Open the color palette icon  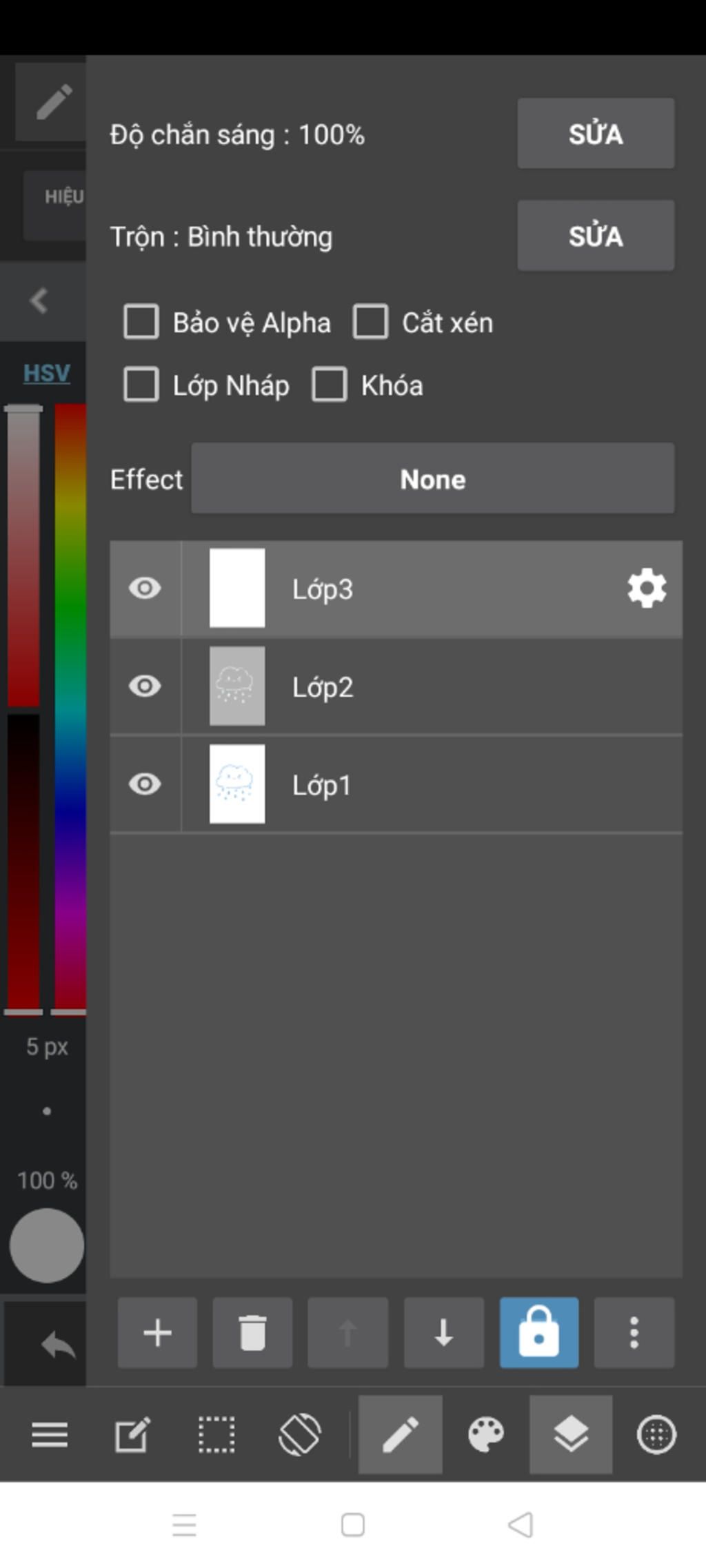pos(486,1434)
